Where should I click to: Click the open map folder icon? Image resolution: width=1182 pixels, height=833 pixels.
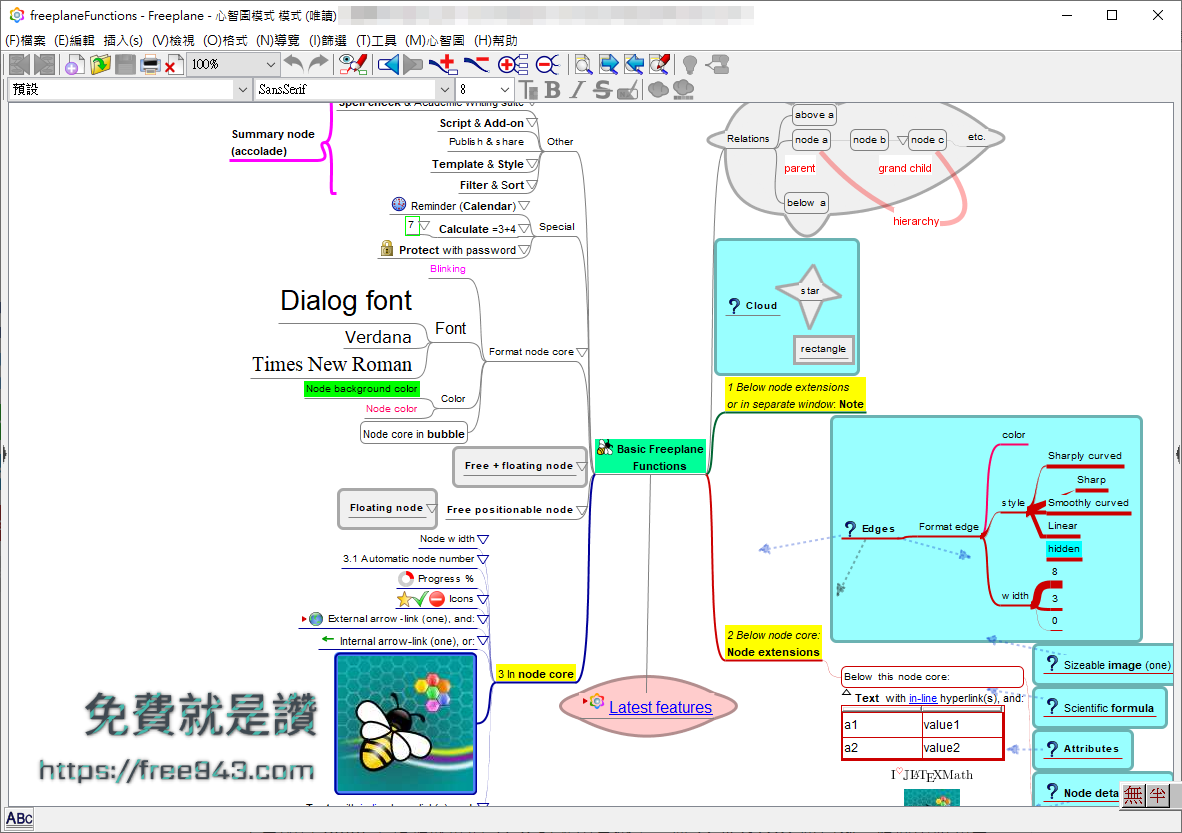[100, 65]
